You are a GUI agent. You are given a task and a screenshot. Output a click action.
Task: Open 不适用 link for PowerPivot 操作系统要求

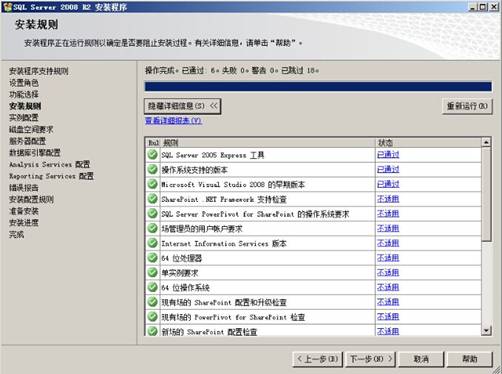pyautogui.click(x=388, y=214)
